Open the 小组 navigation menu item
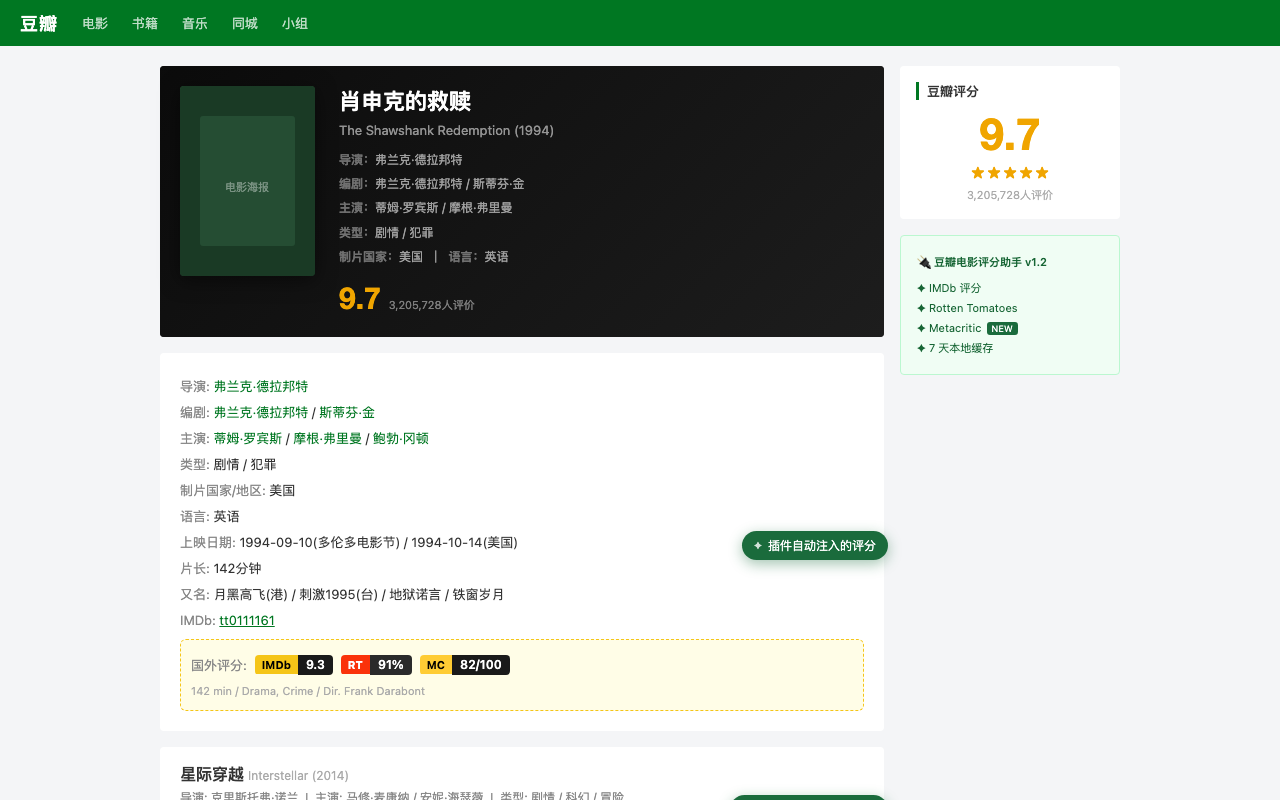1280x800 pixels. pos(295,23)
